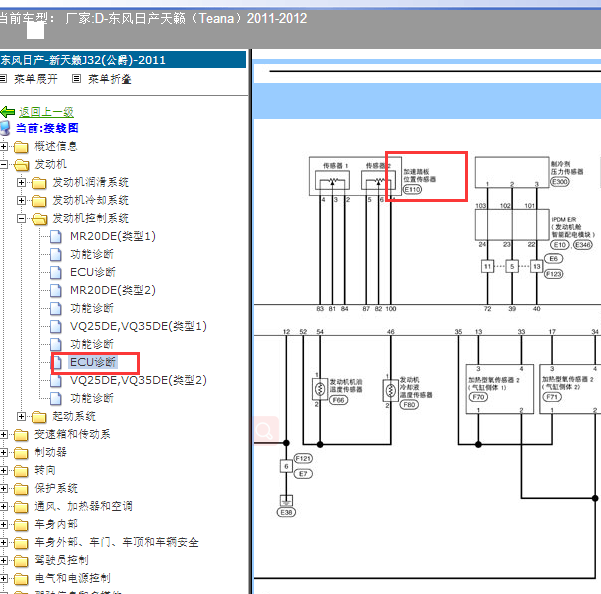Collapse the 发动机控制系统 folder
The image size is (601, 594).
[21, 218]
